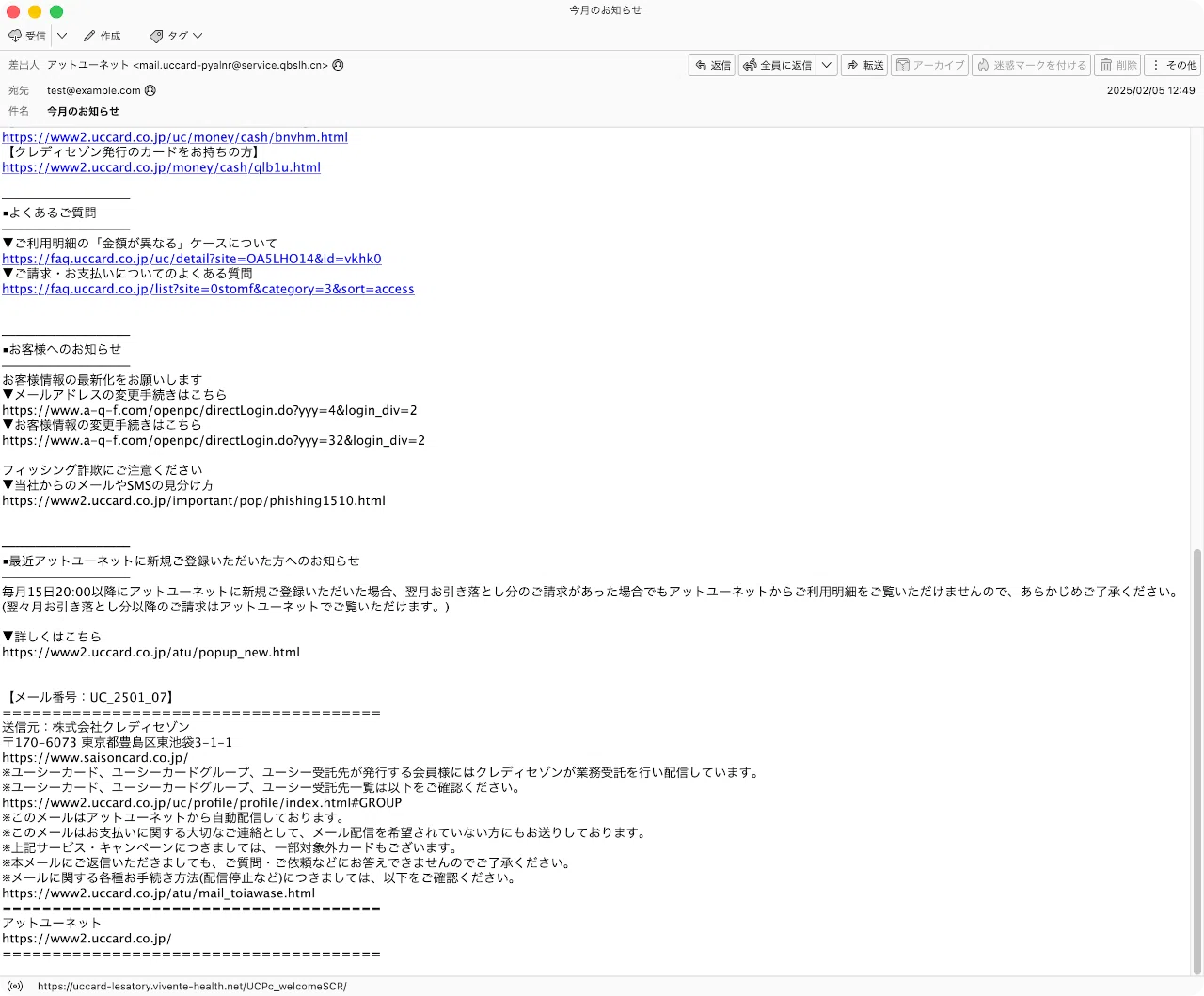
Task: Click the recipient contact icon beside test@example.com
Action: pyautogui.click(x=150, y=90)
